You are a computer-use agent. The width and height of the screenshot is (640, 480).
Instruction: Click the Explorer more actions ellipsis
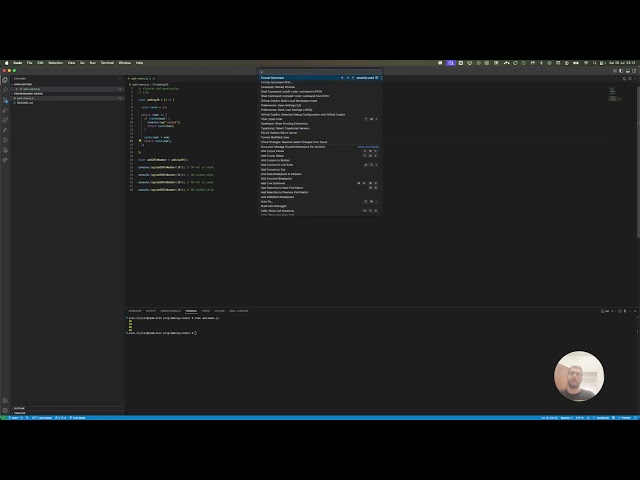120,78
